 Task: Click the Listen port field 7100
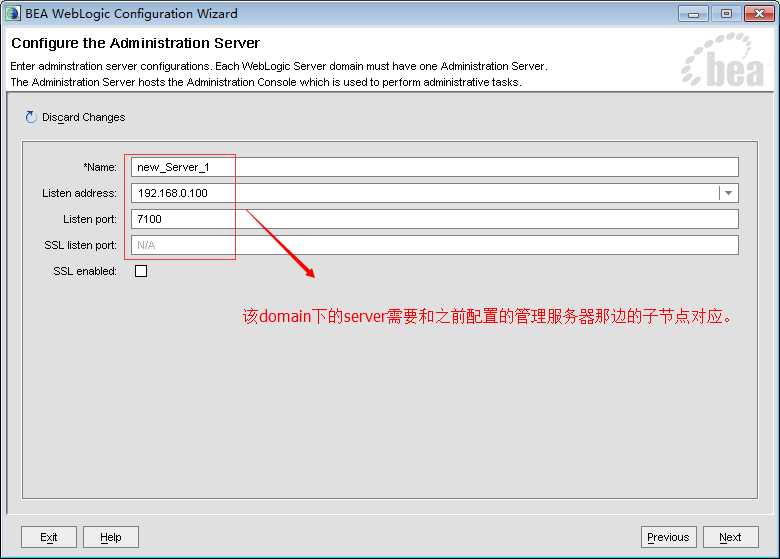(x=435, y=219)
